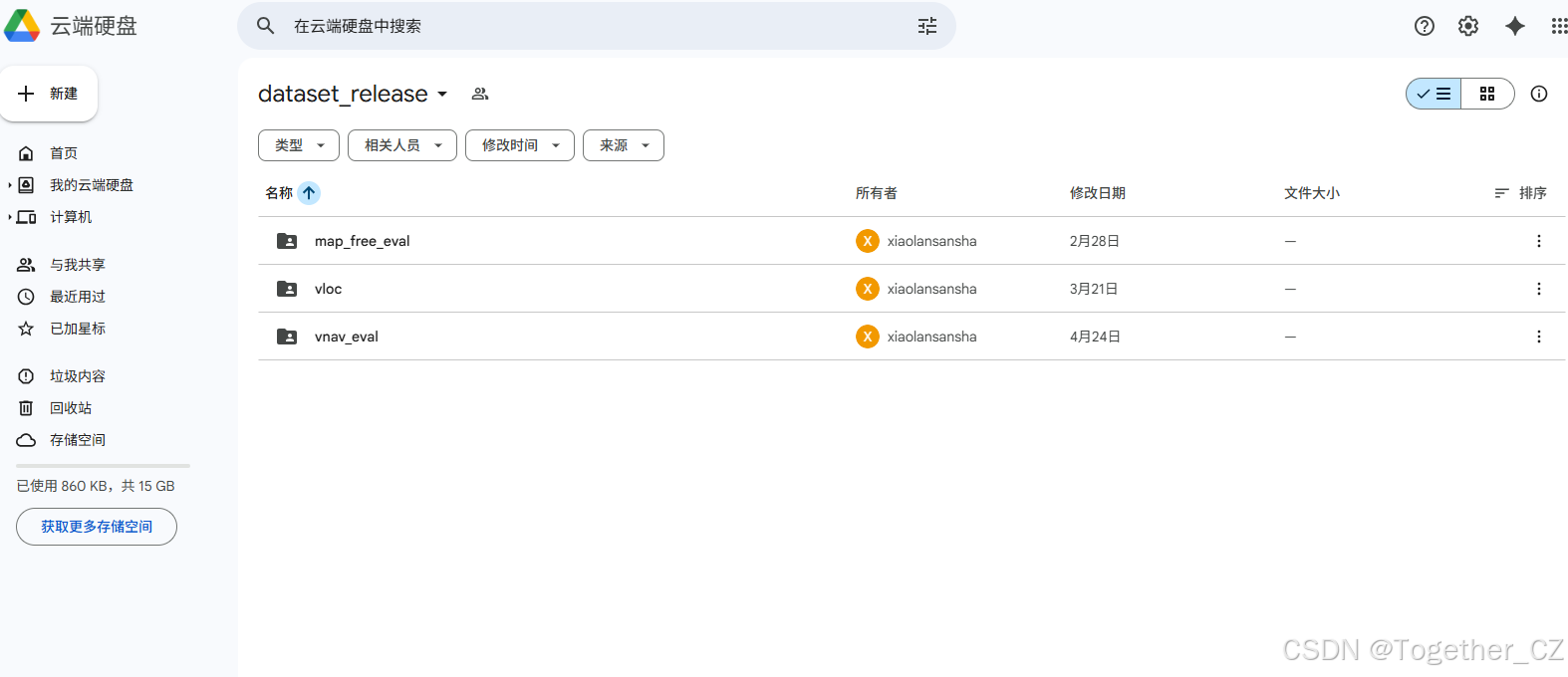The image size is (1568, 677).
Task: Switch to list layout view
Action: pyautogui.click(x=1434, y=94)
